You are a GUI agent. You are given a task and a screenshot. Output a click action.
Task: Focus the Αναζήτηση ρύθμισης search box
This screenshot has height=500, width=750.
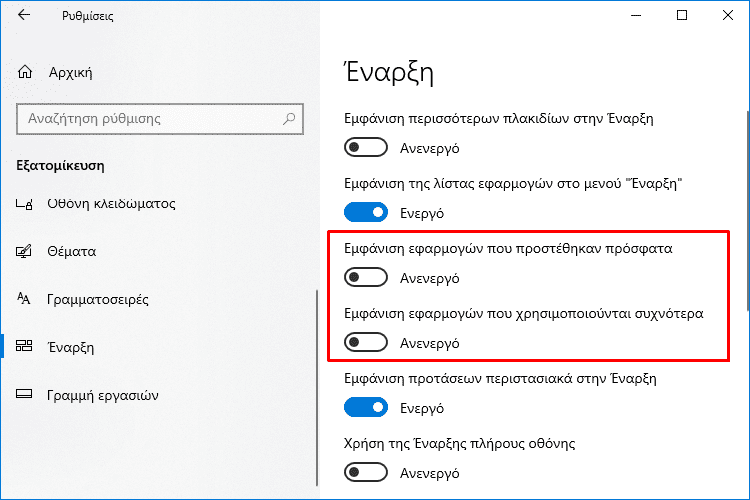(160, 119)
